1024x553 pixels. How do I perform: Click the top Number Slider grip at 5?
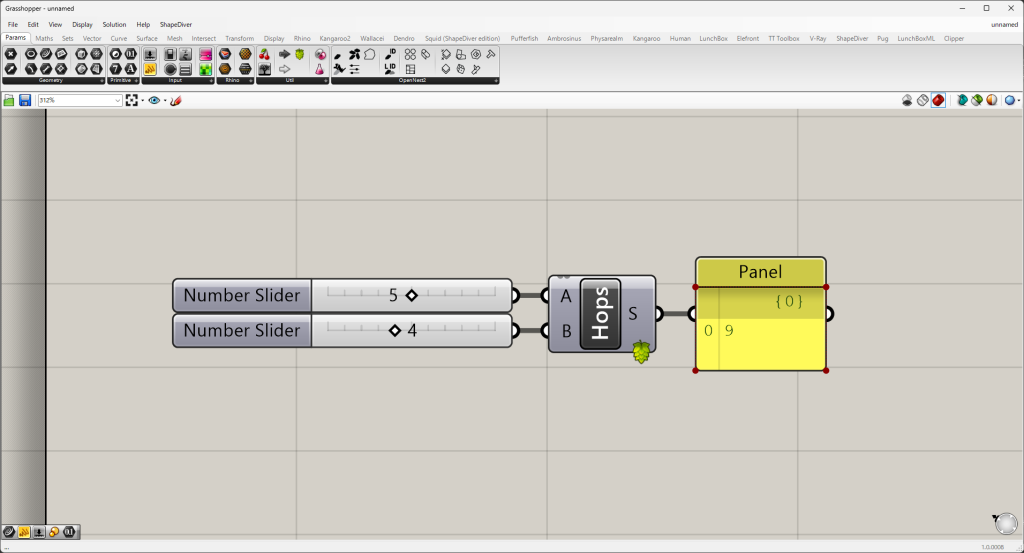410,296
